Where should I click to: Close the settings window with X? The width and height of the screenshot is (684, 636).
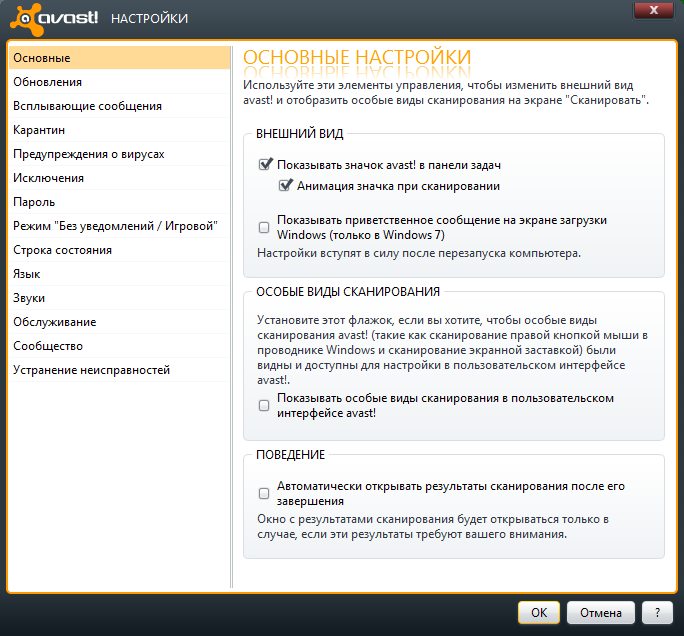click(653, 10)
